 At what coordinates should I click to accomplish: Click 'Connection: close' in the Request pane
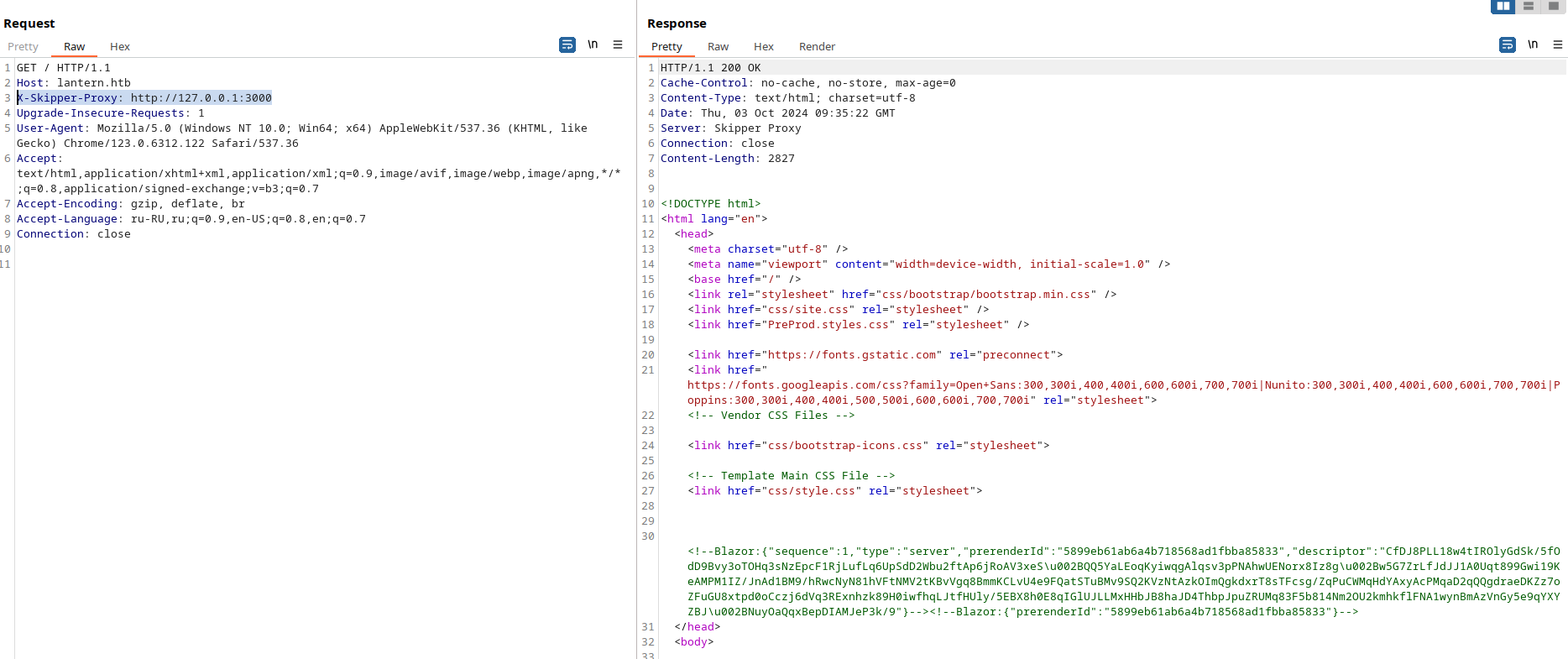[x=74, y=234]
